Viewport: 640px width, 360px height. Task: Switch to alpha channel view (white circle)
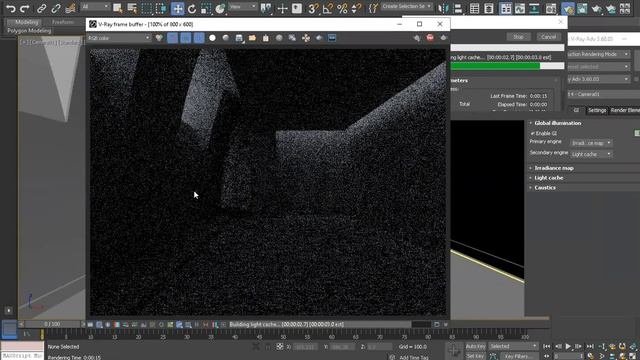[212, 38]
